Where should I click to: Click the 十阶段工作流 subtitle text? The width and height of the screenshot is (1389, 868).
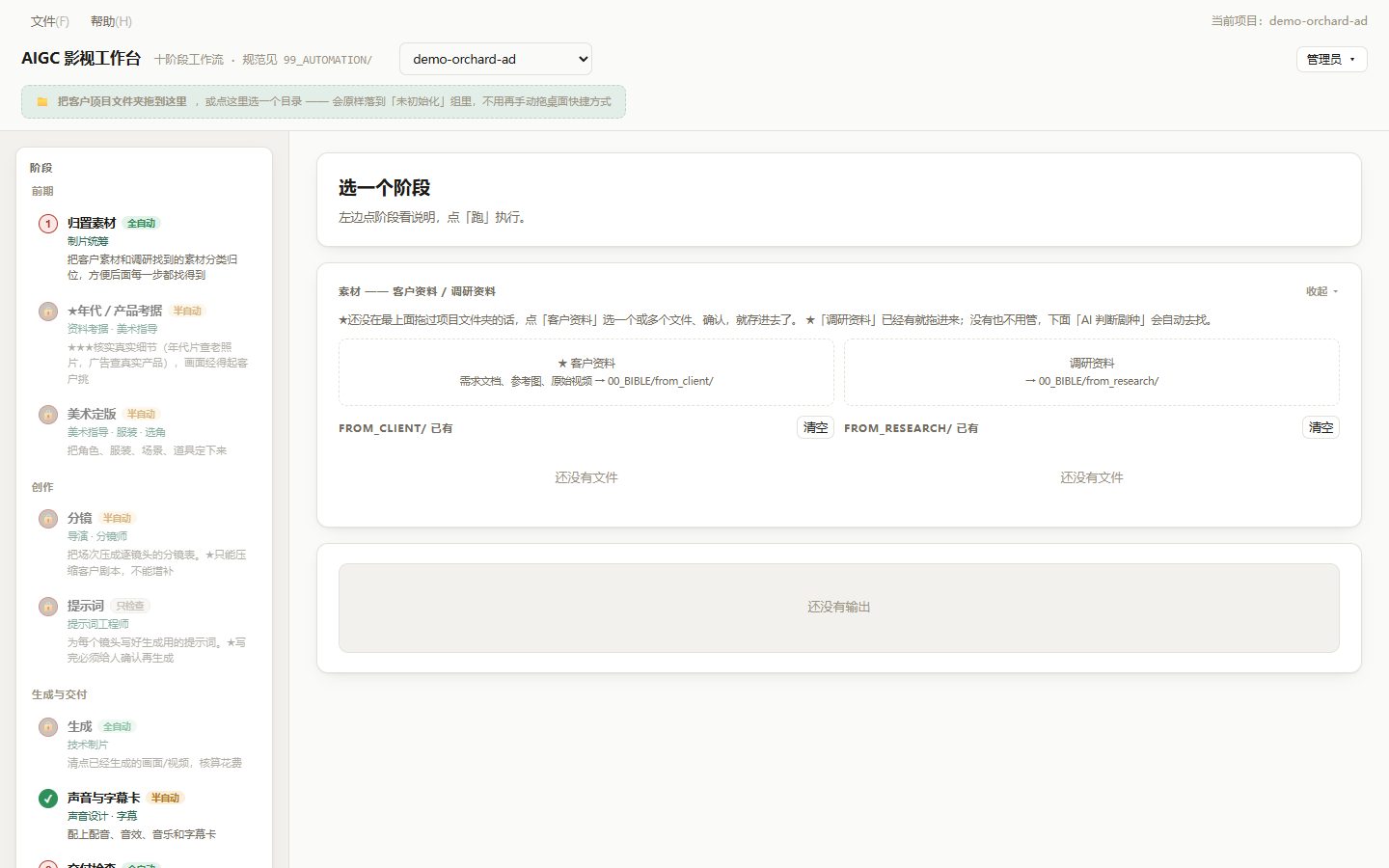point(189,60)
